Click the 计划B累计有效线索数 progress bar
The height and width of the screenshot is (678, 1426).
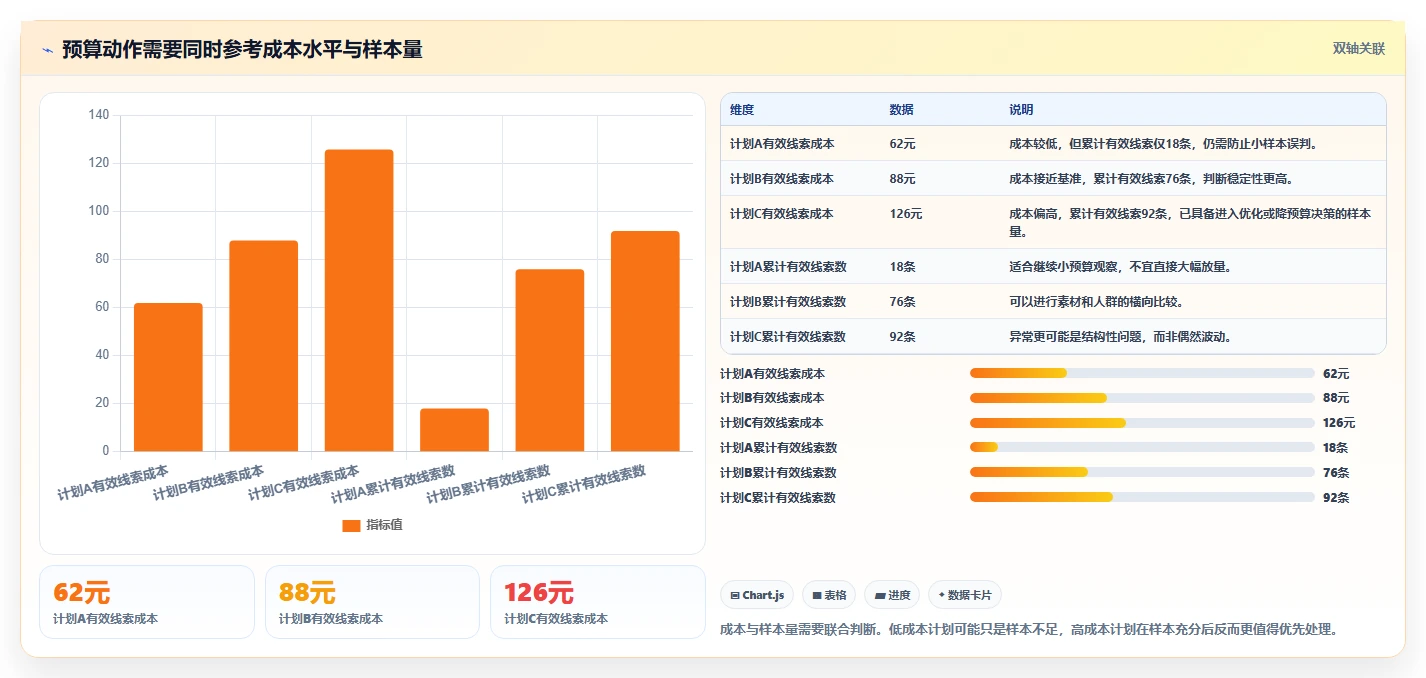click(x=1142, y=472)
